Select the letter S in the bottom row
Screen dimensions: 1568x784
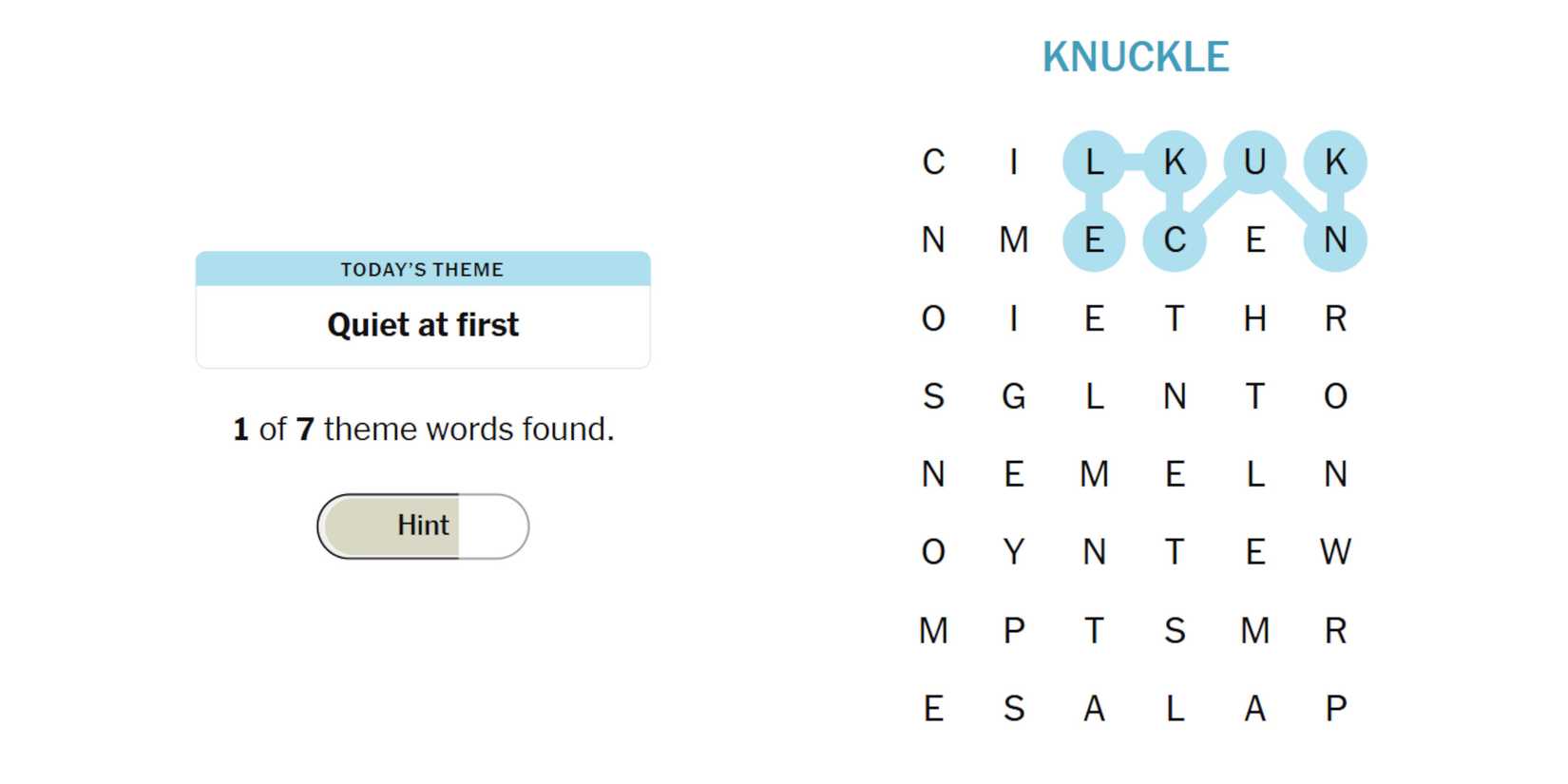coord(1014,708)
